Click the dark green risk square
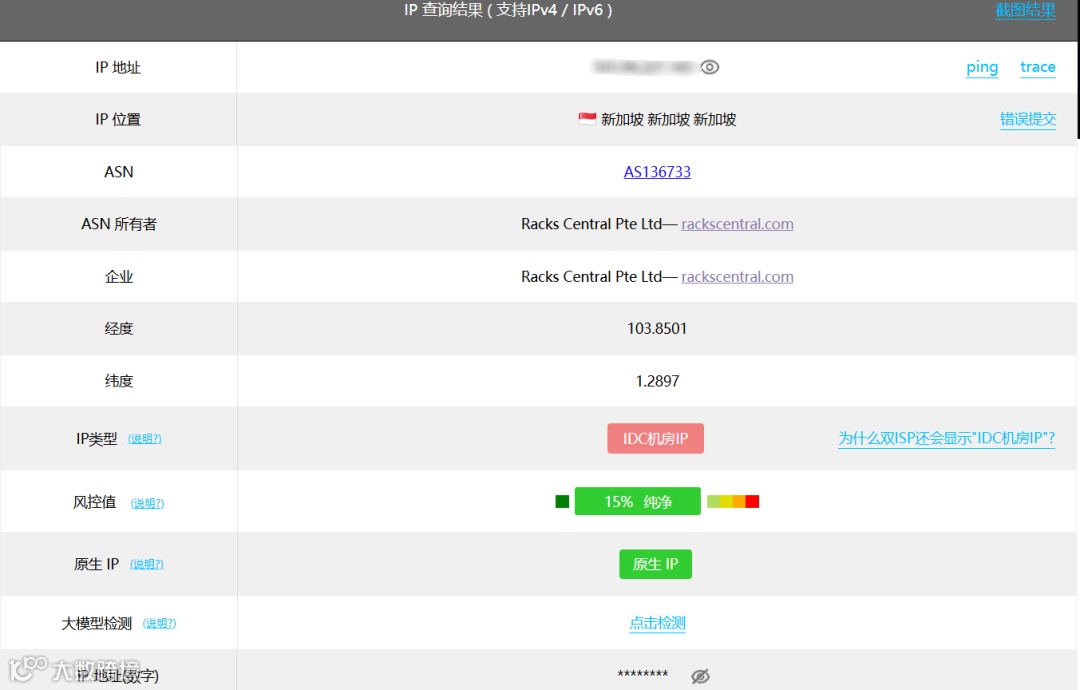The width and height of the screenshot is (1080, 690). point(562,501)
